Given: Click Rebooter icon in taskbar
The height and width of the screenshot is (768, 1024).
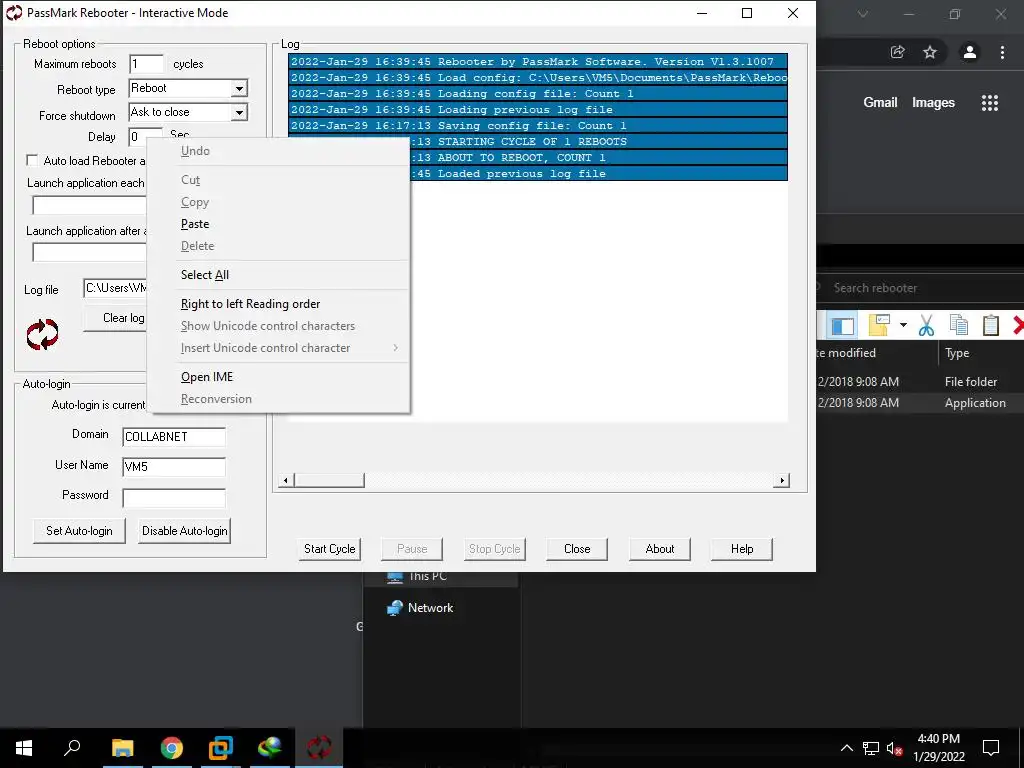Looking at the screenshot, I should 319,748.
